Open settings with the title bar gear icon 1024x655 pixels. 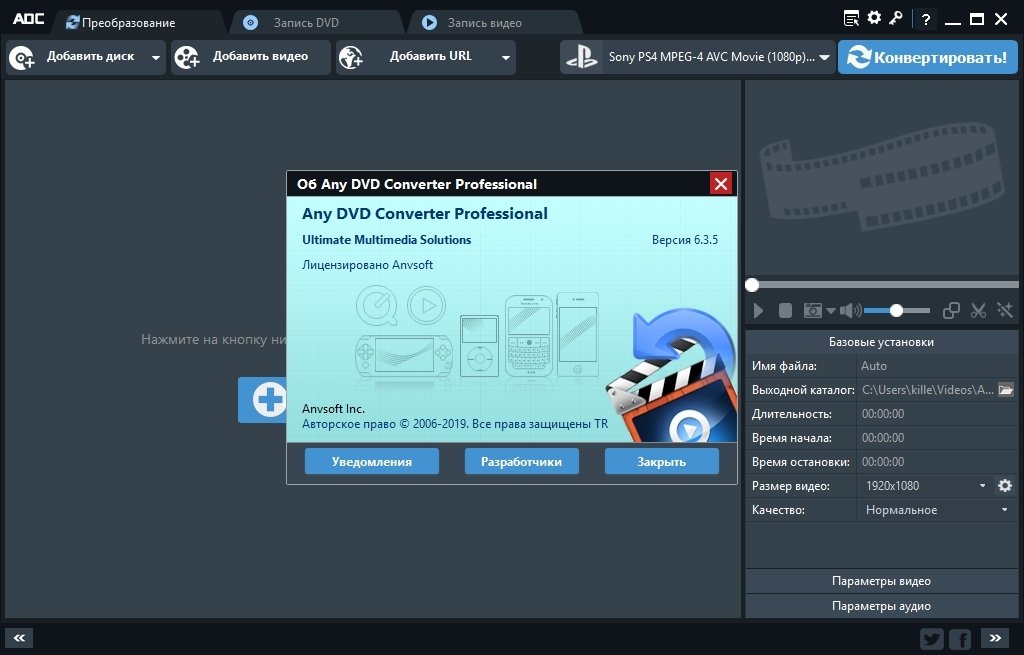[874, 18]
